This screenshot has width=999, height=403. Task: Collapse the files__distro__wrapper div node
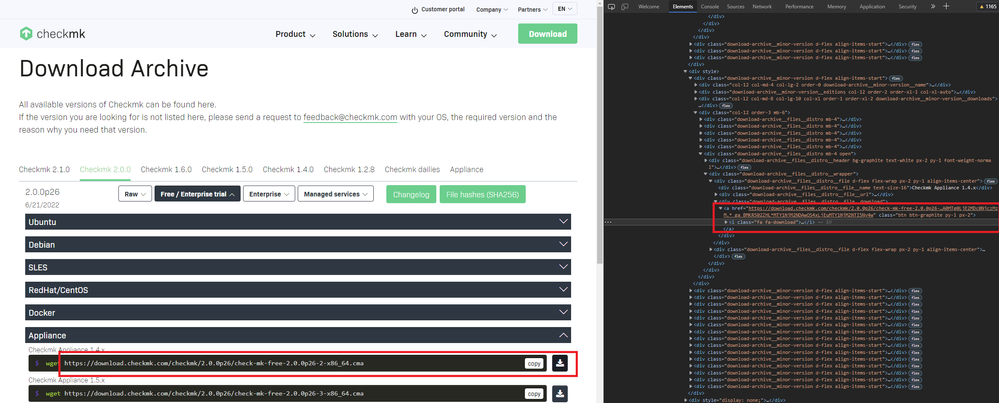pyautogui.click(x=706, y=174)
